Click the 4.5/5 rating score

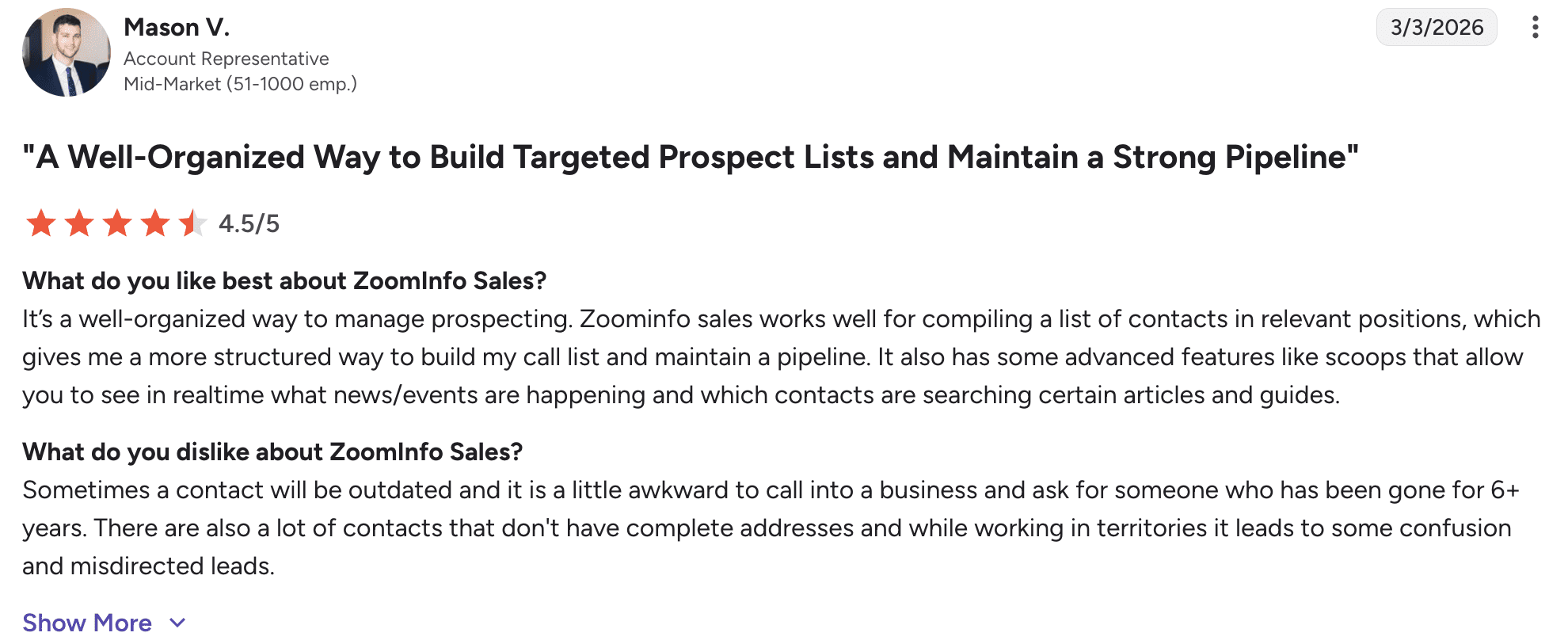pos(249,224)
